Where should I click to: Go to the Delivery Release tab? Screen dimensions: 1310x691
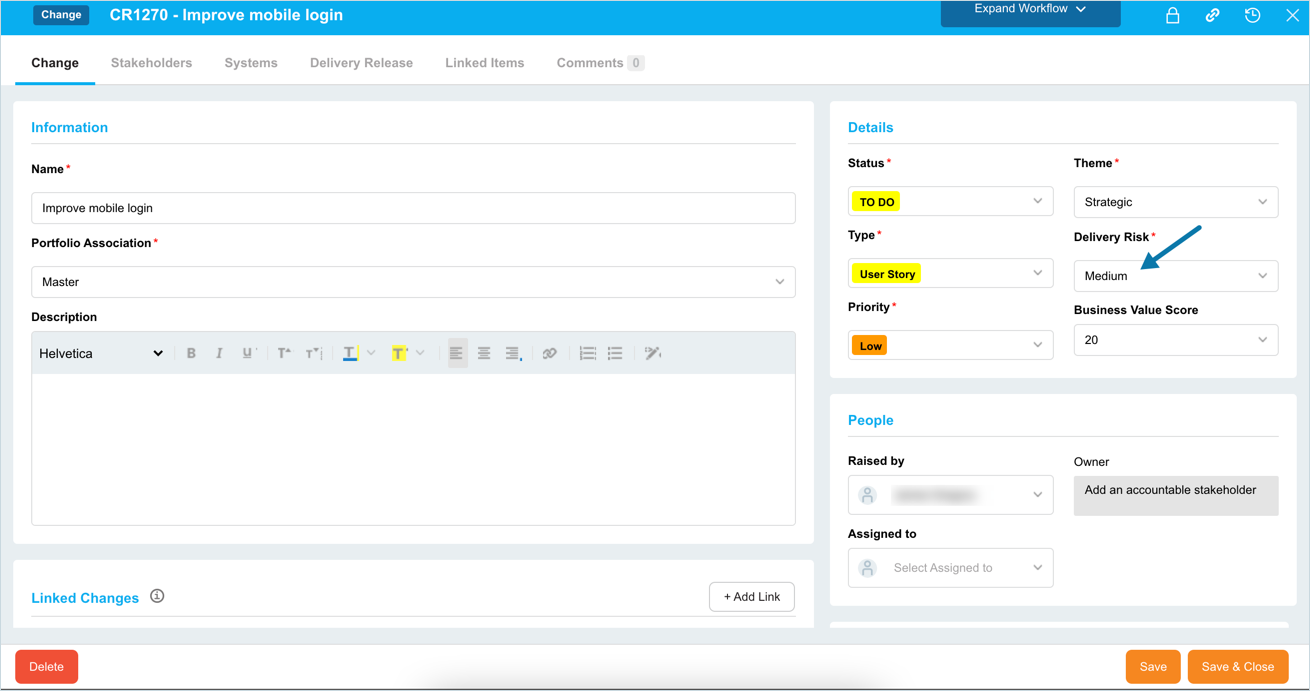(x=361, y=63)
